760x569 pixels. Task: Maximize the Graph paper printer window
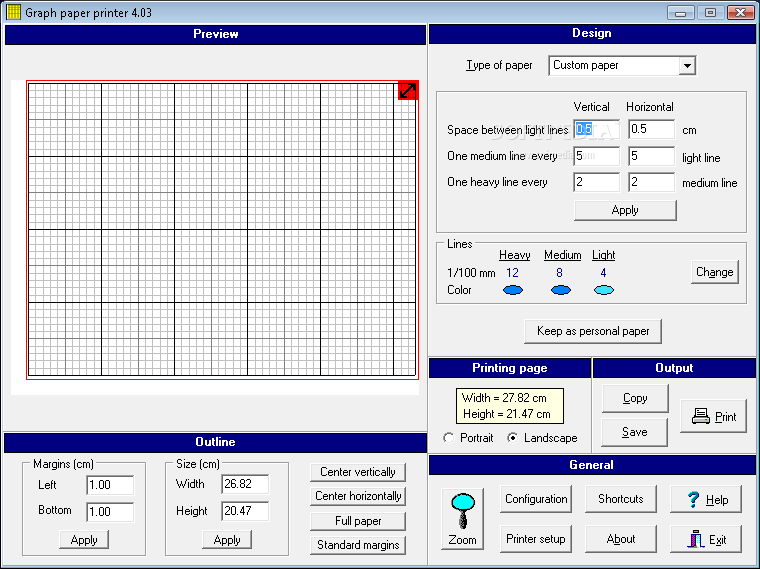[x=710, y=12]
